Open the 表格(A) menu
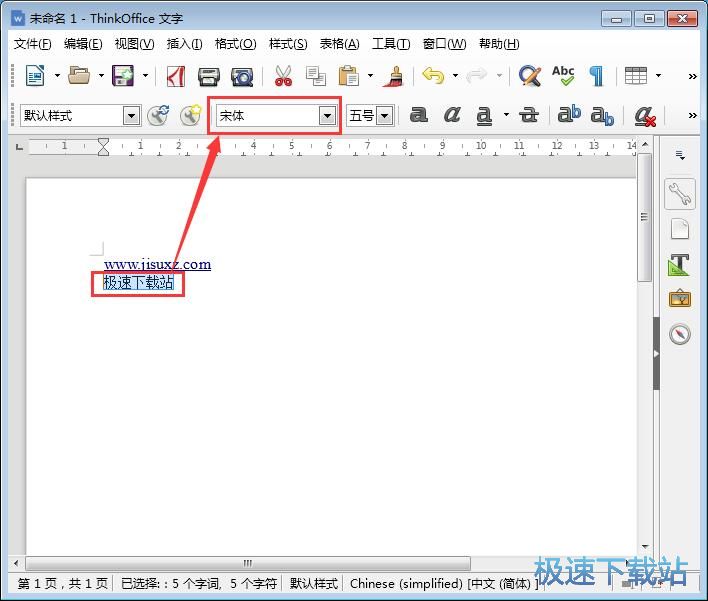This screenshot has height=601, width=708. pos(339,44)
